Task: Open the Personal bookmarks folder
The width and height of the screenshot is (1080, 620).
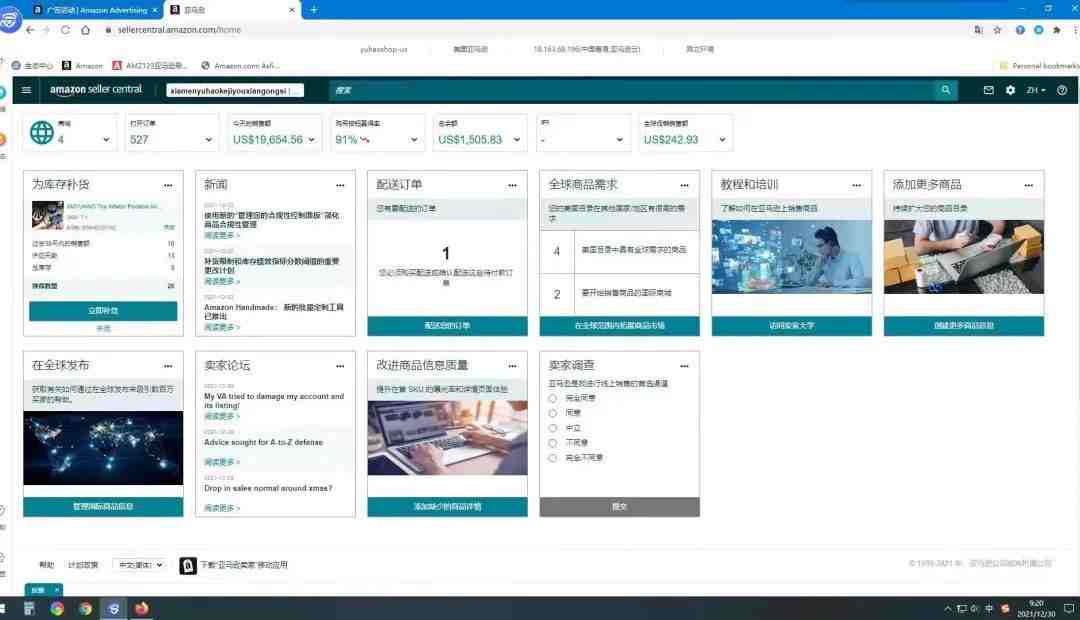Action: (x=1039, y=65)
